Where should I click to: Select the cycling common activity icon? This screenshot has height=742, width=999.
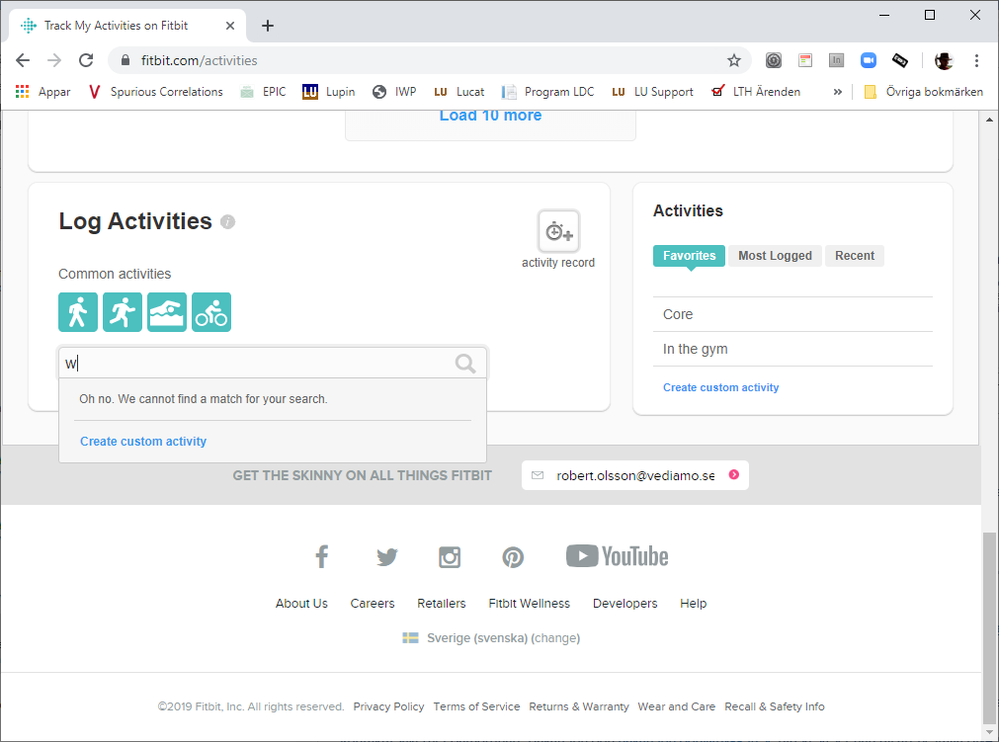pyautogui.click(x=211, y=312)
